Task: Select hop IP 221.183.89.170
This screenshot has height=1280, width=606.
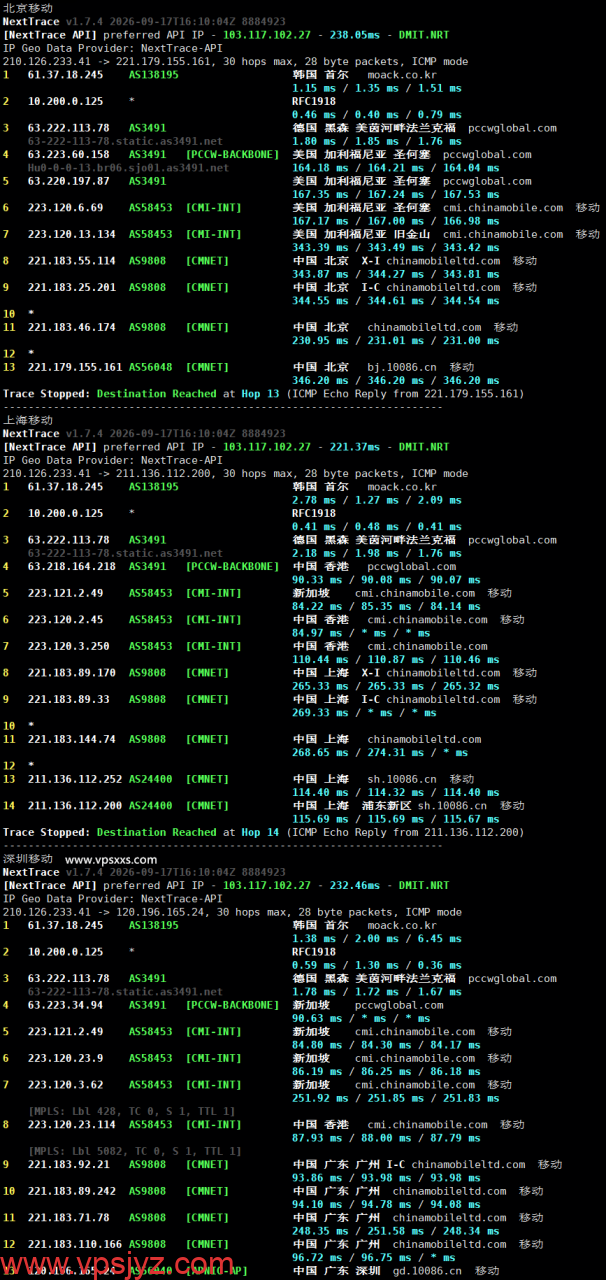Action: pos(72,673)
